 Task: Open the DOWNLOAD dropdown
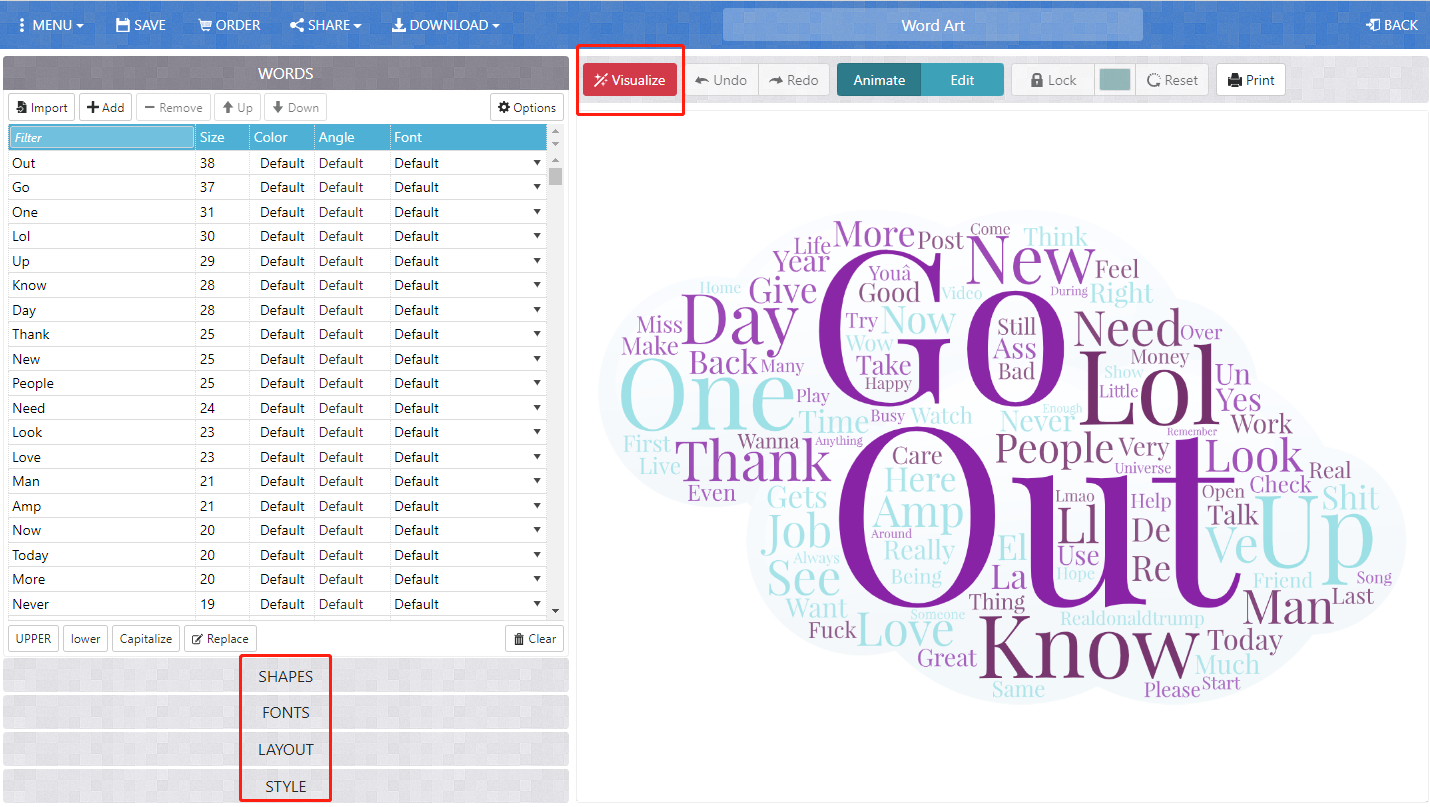(445, 25)
